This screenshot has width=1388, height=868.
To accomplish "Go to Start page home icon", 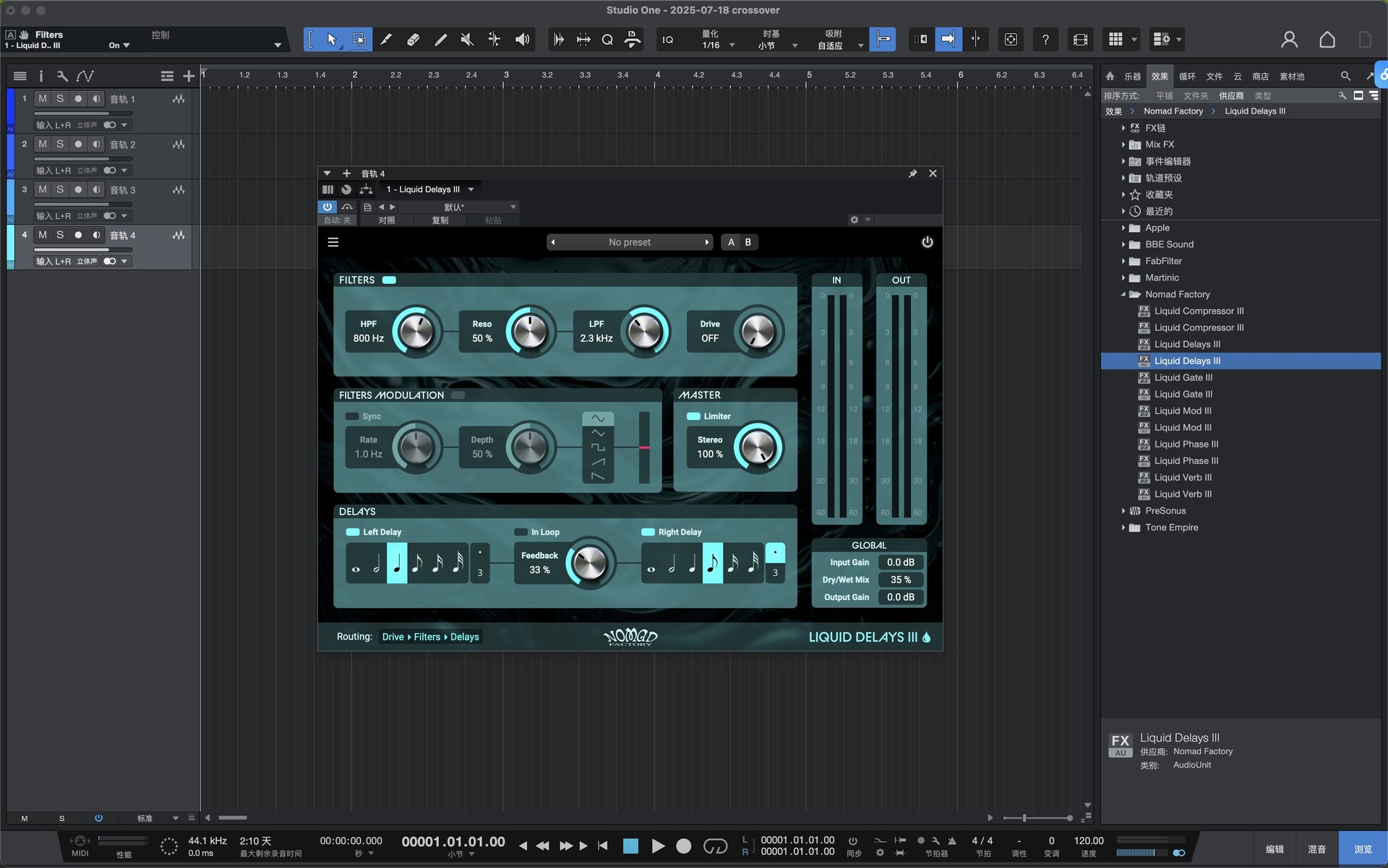I will click(x=1327, y=40).
